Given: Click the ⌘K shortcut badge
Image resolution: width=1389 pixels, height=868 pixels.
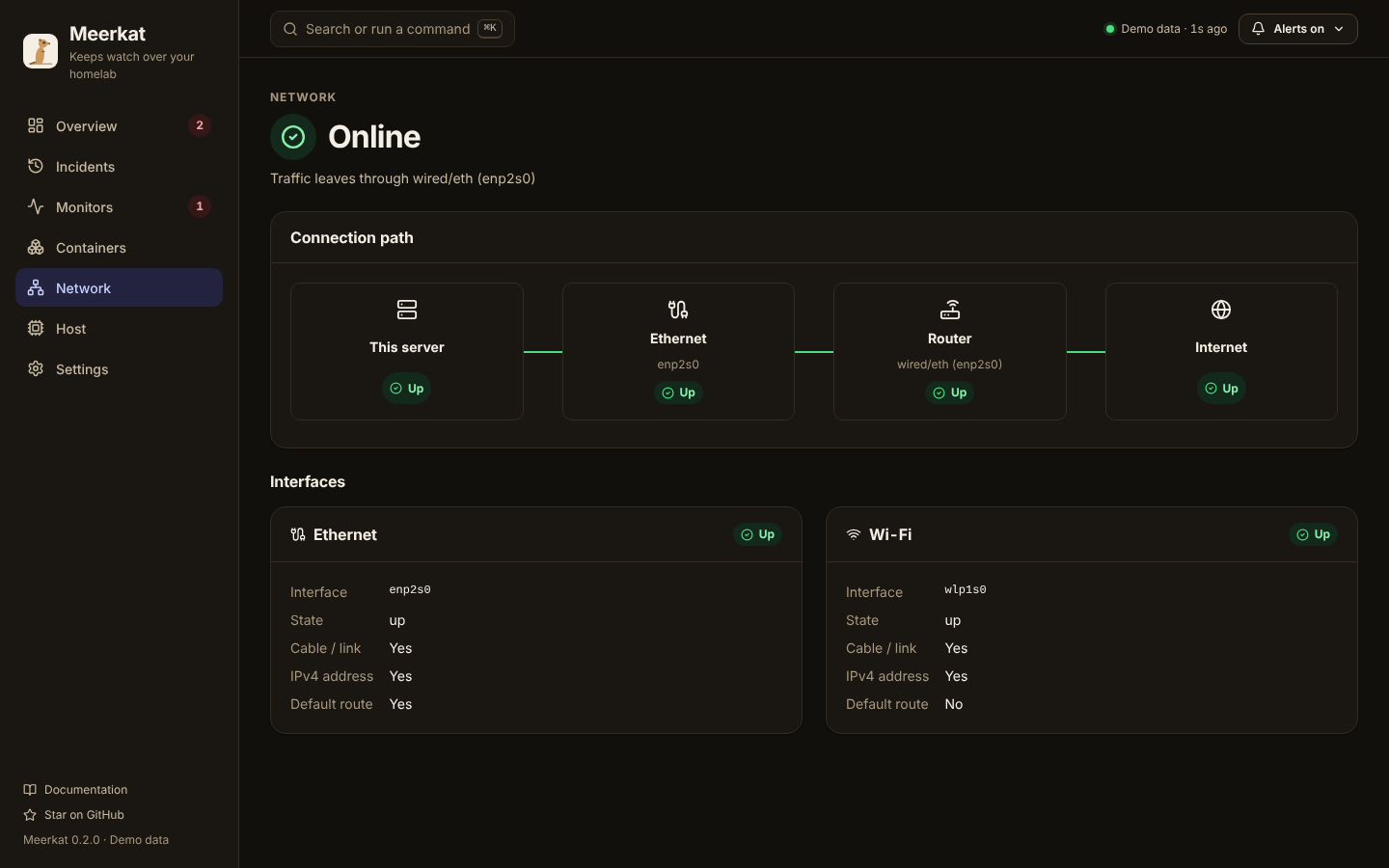Looking at the screenshot, I should pyautogui.click(x=490, y=29).
